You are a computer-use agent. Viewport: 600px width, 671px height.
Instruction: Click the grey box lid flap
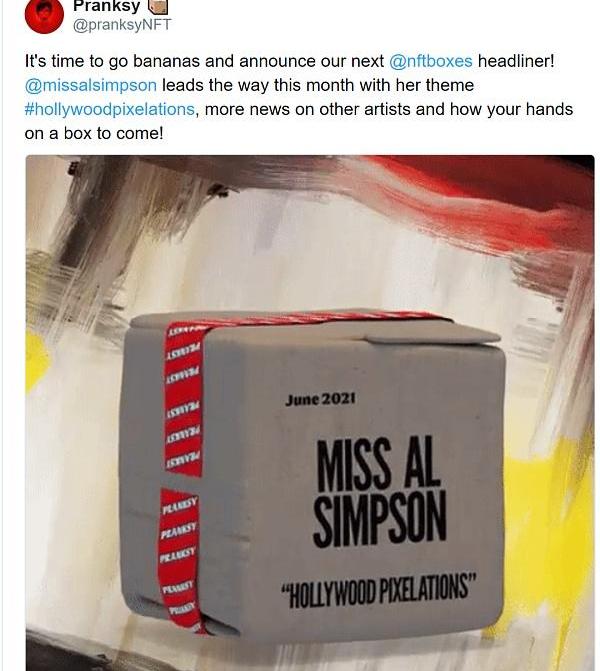432,333
